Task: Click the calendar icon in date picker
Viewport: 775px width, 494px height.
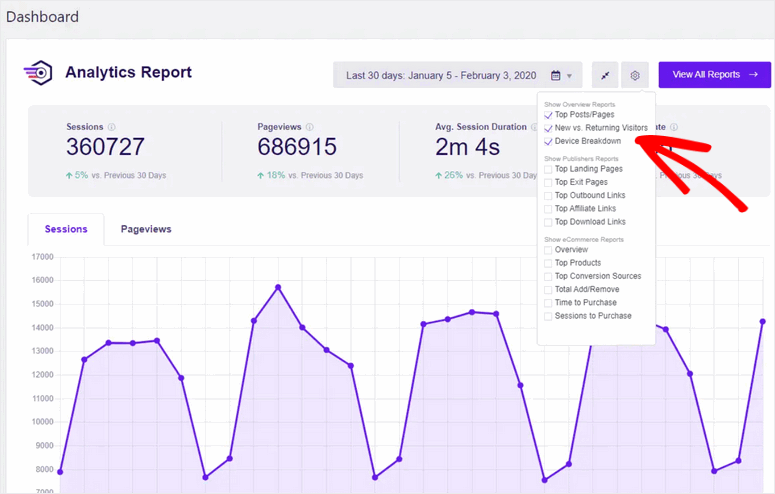Action: 556,76
